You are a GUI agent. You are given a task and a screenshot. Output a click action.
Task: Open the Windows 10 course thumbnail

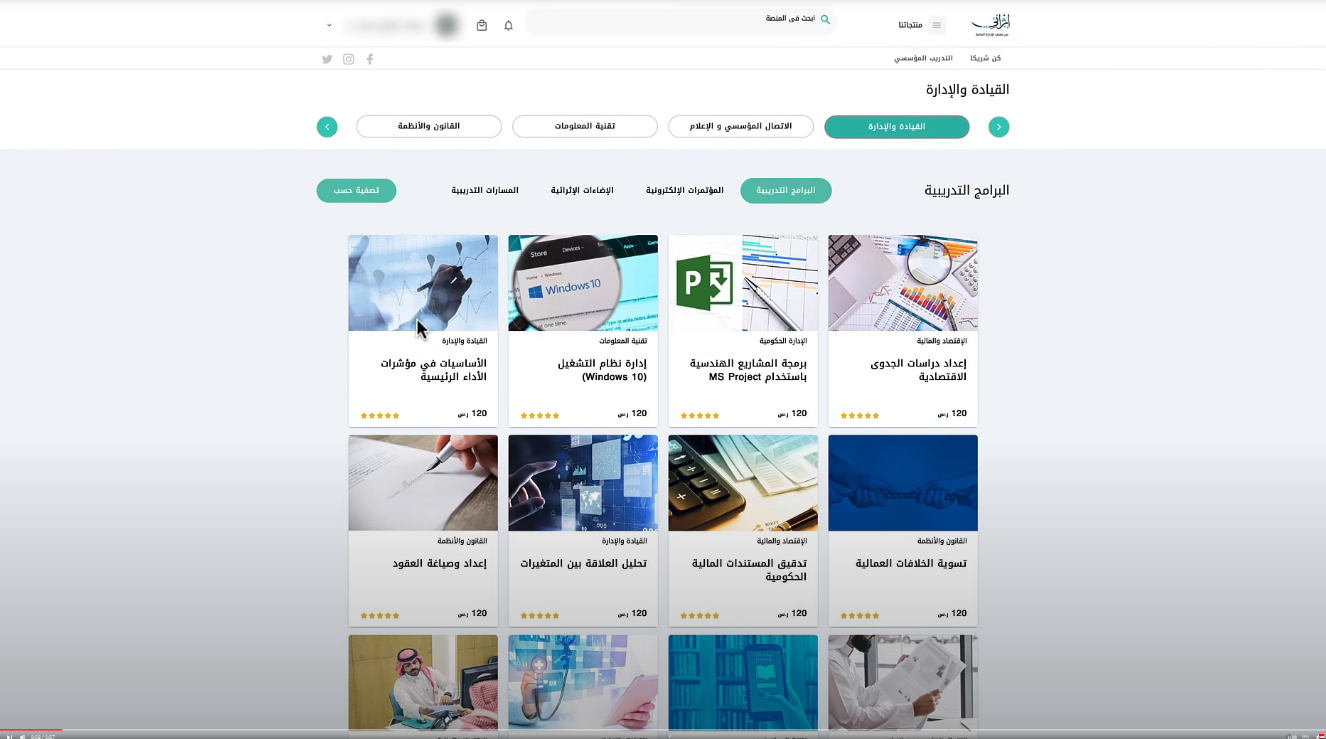(x=583, y=283)
